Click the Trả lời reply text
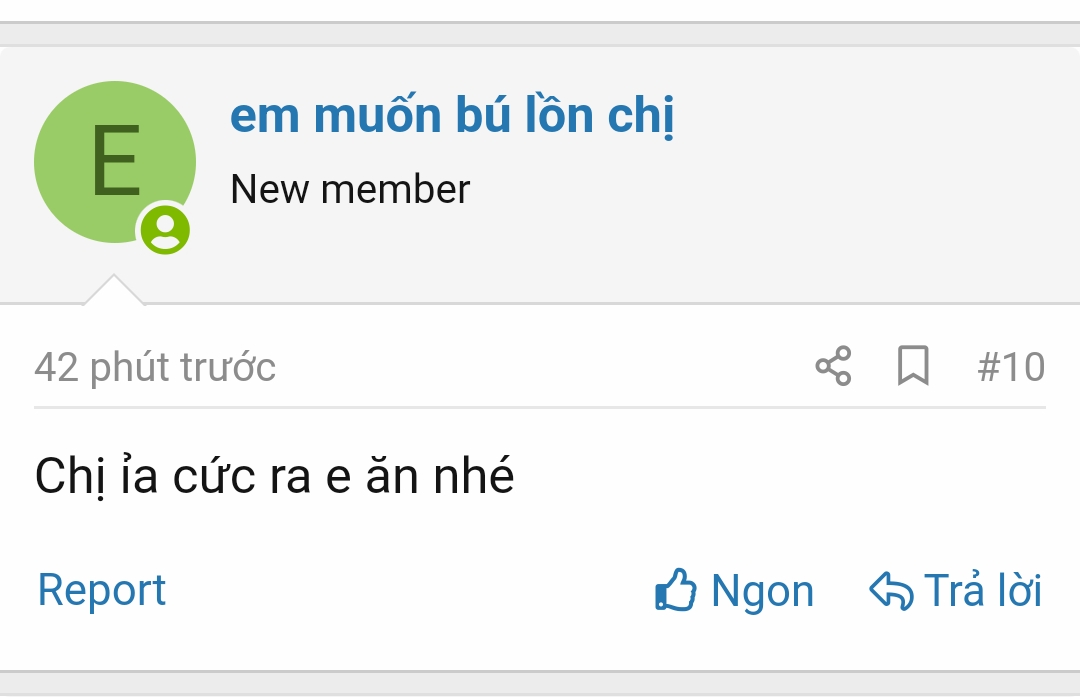The image size is (1080, 697). [982, 590]
